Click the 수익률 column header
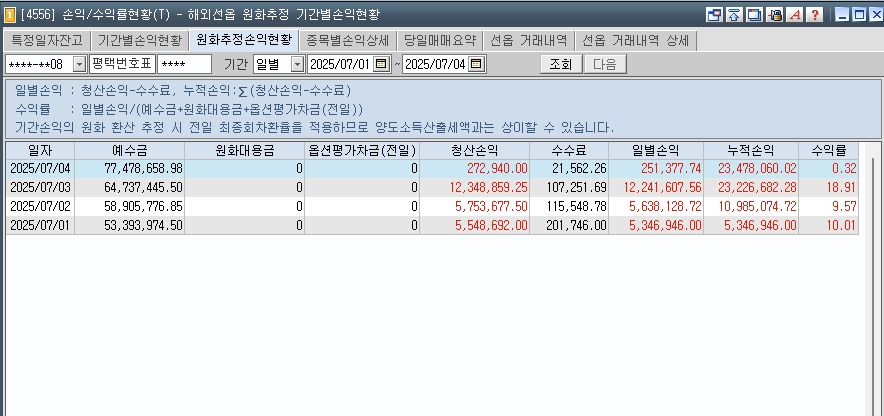This screenshot has width=884, height=416. pyautogui.click(x=829, y=151)
